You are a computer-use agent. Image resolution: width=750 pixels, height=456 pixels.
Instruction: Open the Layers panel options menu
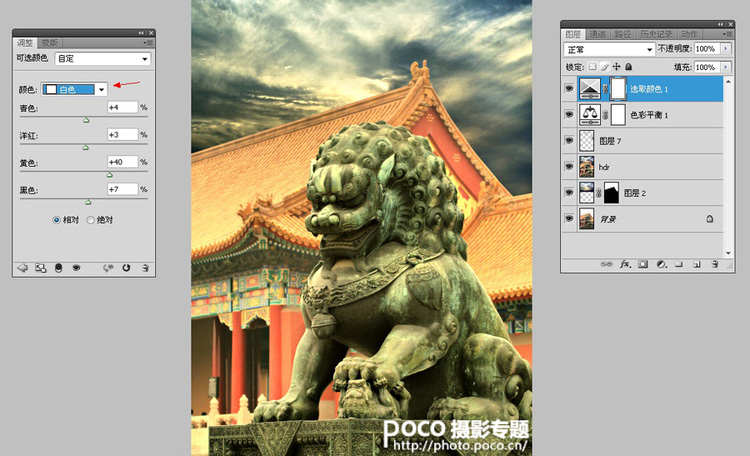point(727,34)
